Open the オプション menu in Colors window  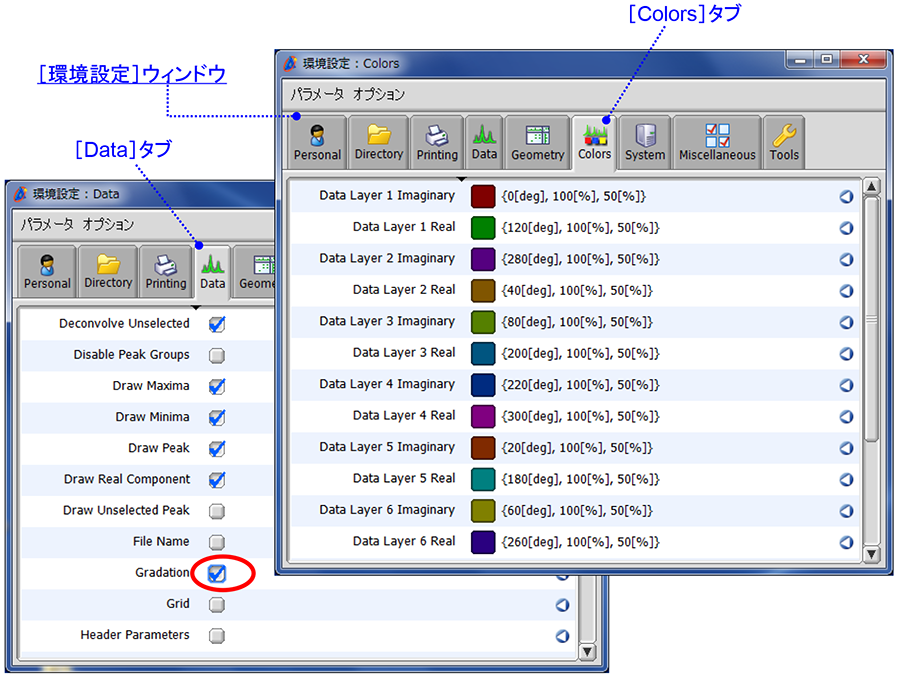[379, 94]
